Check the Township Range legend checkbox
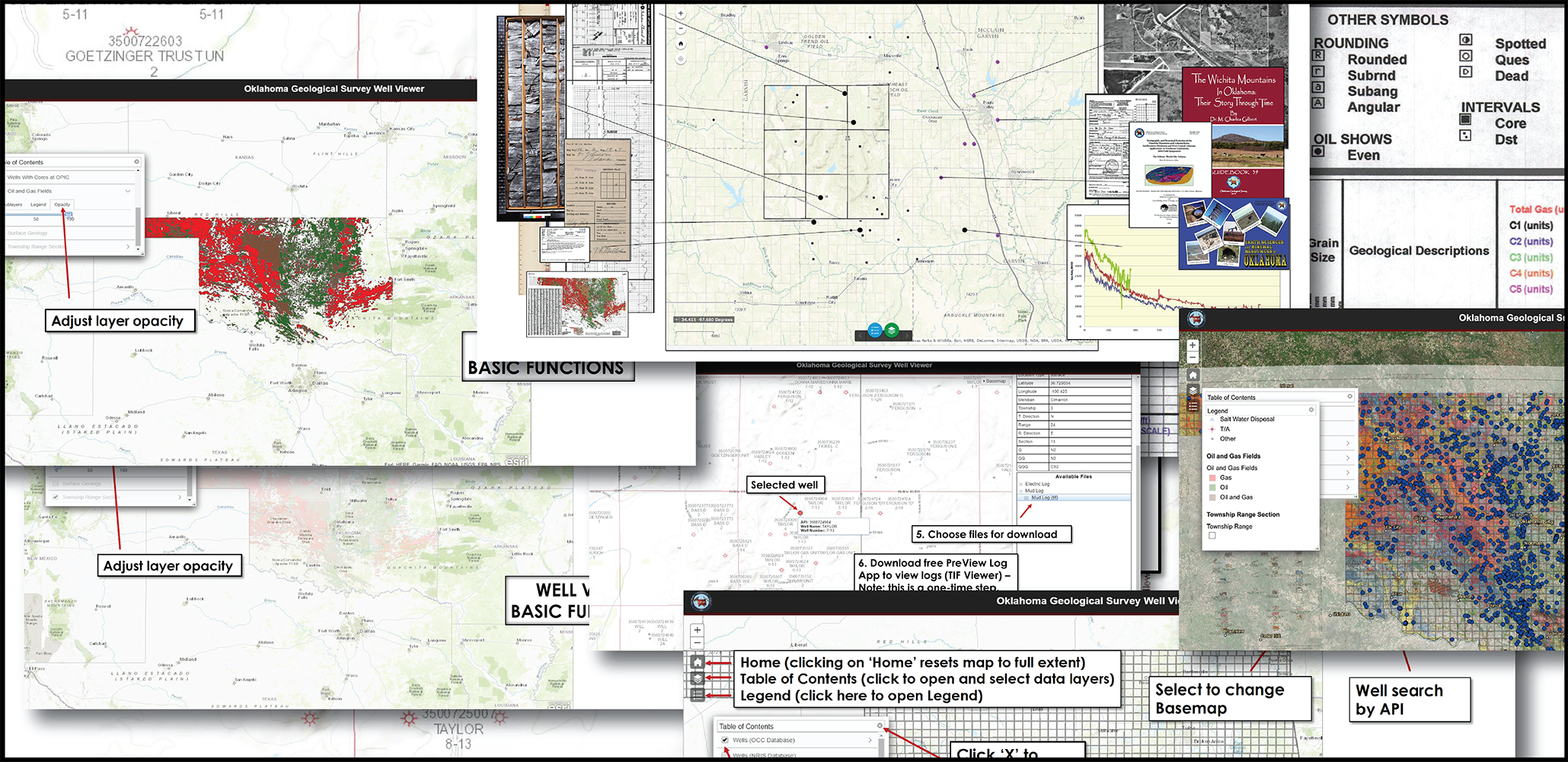 point(1212,536)
